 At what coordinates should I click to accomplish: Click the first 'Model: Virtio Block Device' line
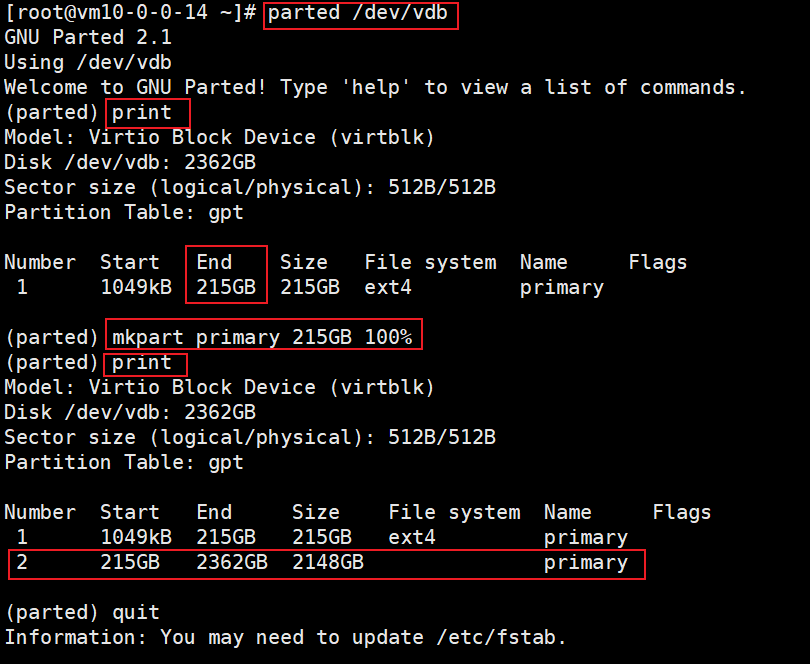(x=220, y=138)
